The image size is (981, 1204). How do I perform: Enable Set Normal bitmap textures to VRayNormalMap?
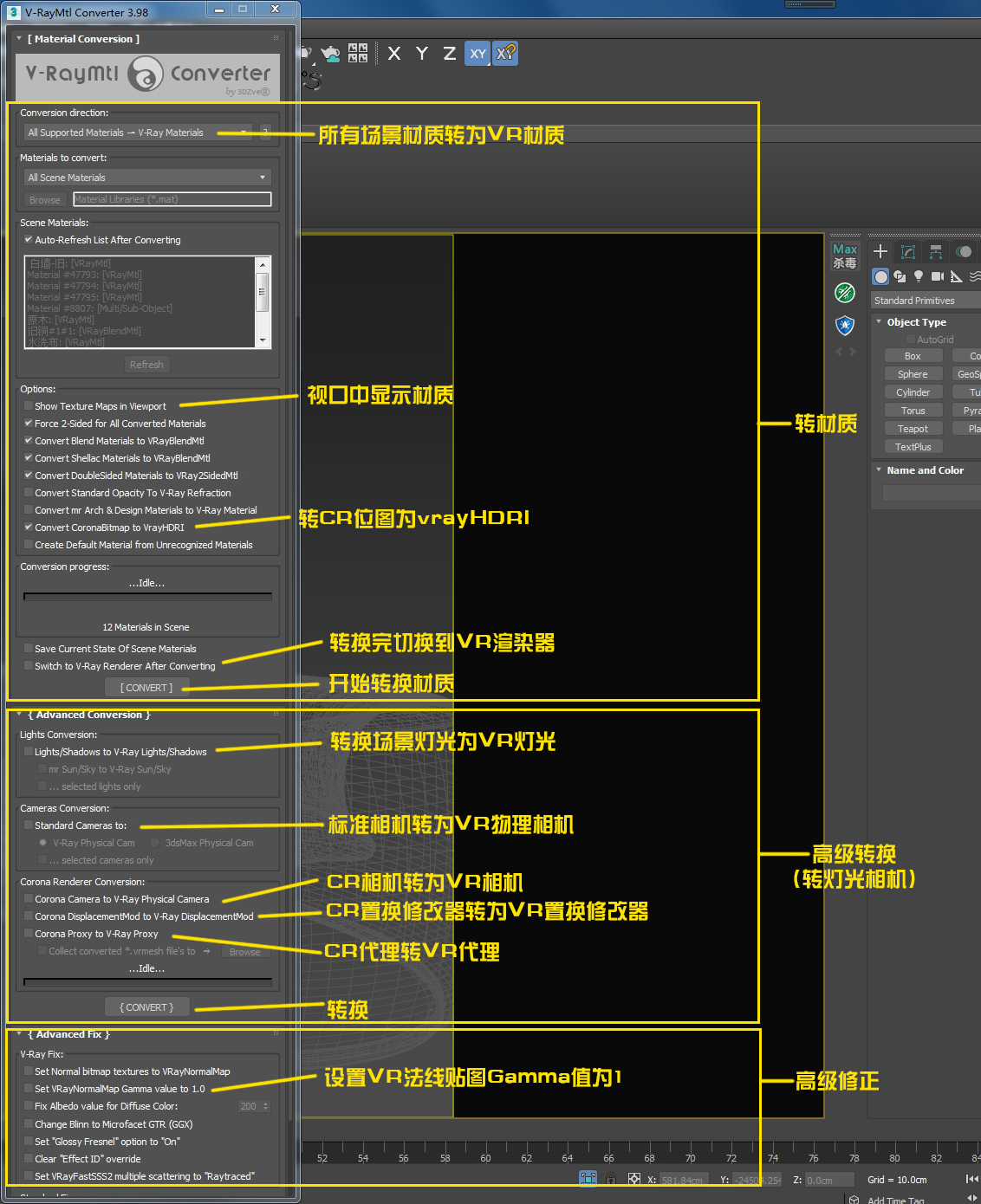click(29, 1071)
